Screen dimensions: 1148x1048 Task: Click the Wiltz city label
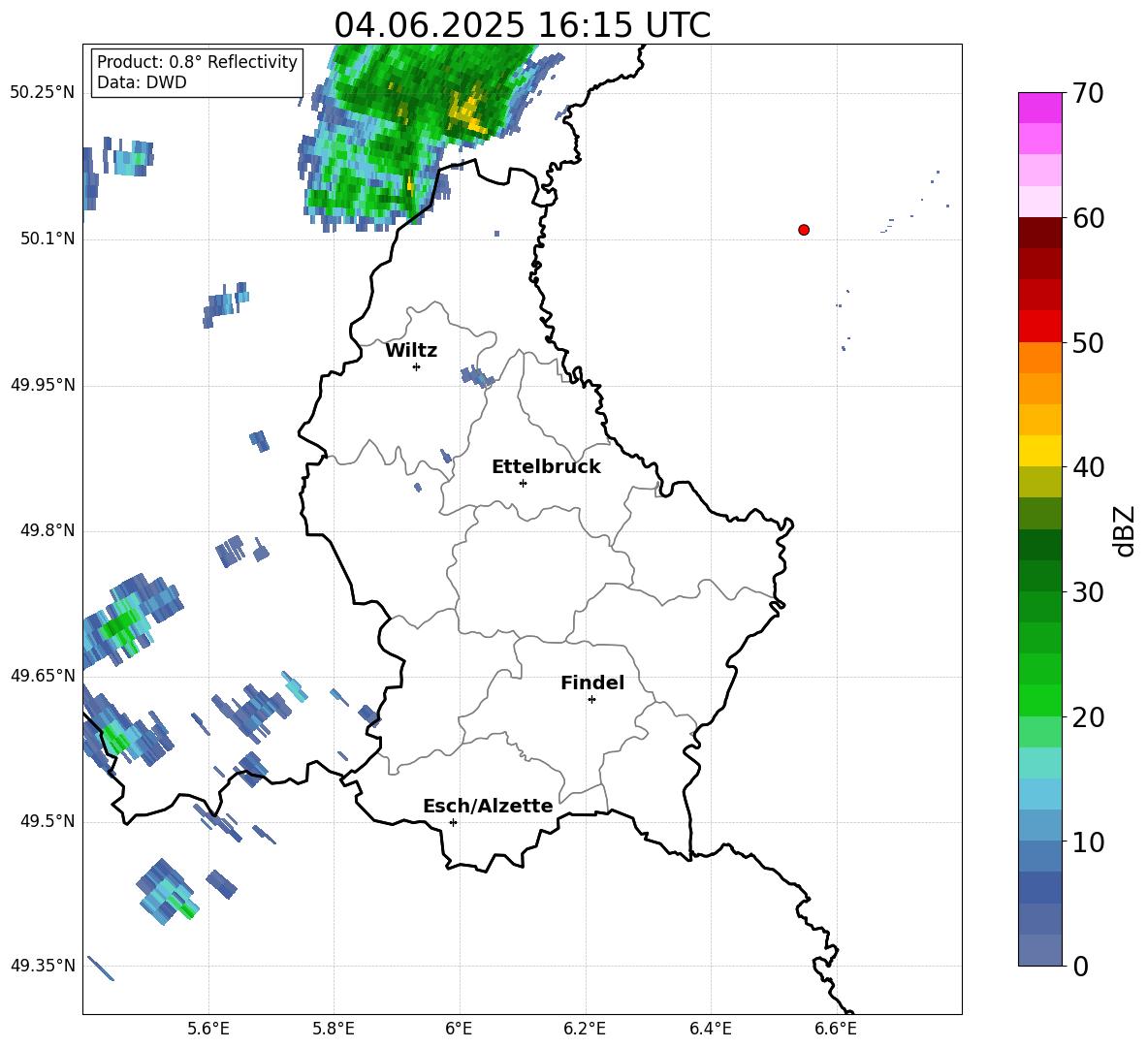(411, 351)
